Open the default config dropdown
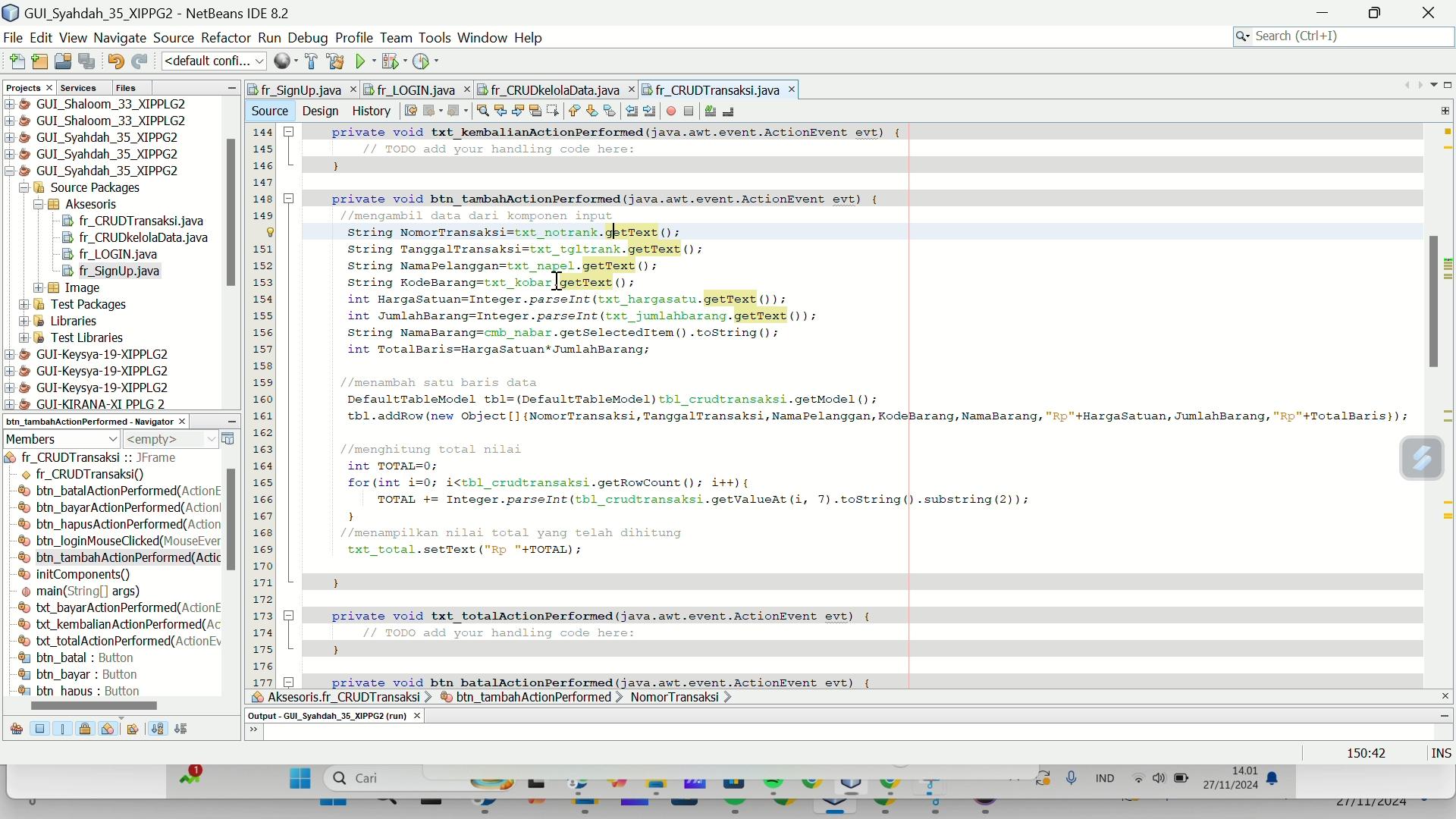Image resolution: width=1456 pixels, height=819 pixels. [x=214, y=61]
